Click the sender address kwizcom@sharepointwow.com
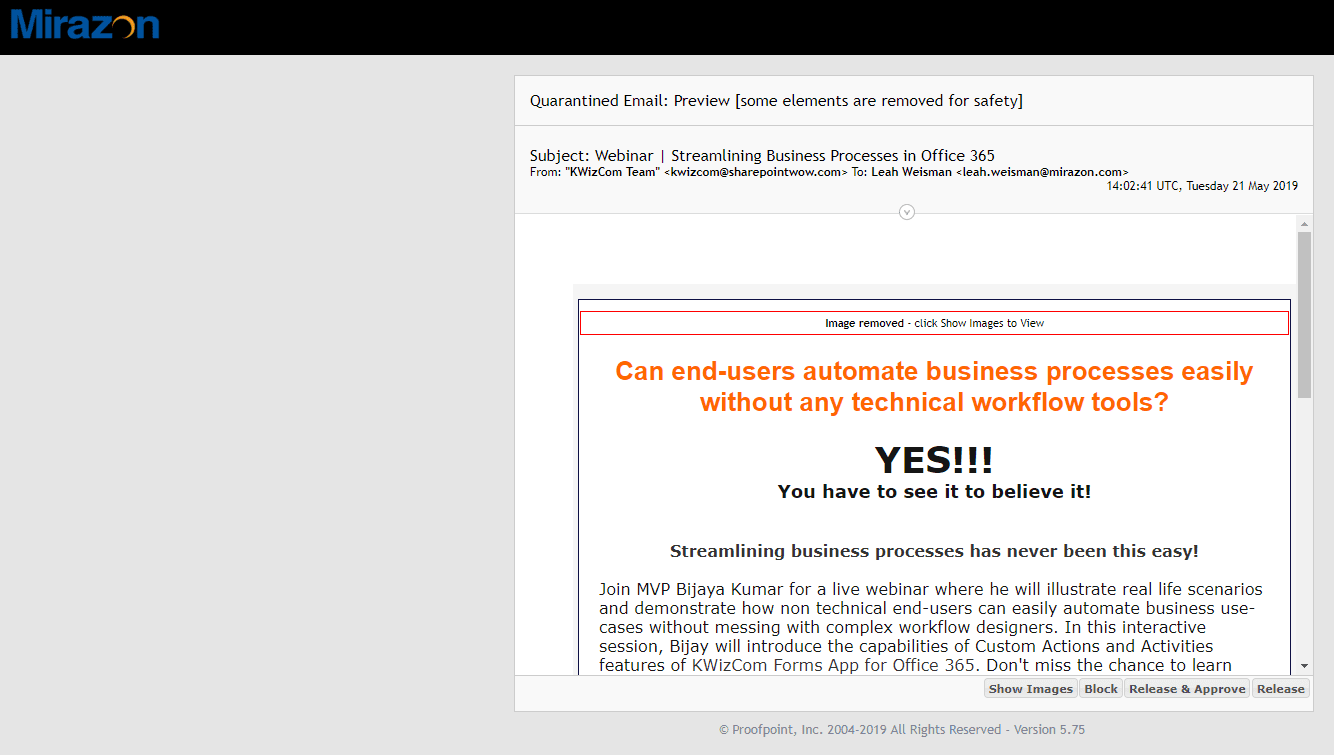Screen dimensions: 1334x755 [756, 172]
